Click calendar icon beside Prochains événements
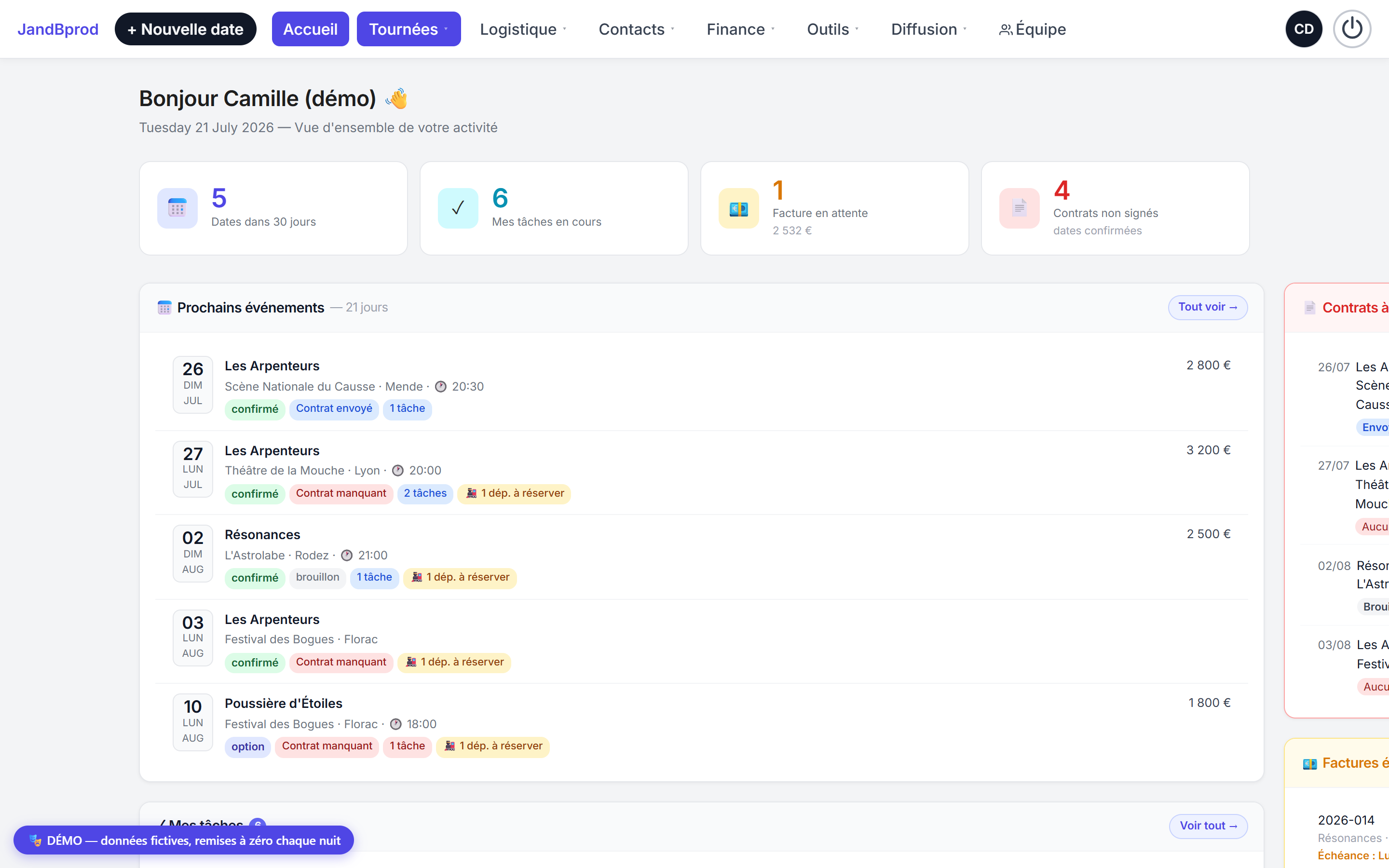 coord(165,308)
